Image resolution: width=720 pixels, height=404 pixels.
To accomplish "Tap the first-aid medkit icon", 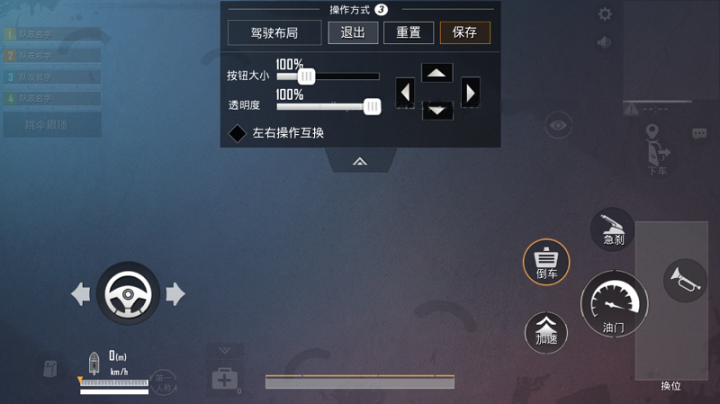I will click(x=225, y=379).
